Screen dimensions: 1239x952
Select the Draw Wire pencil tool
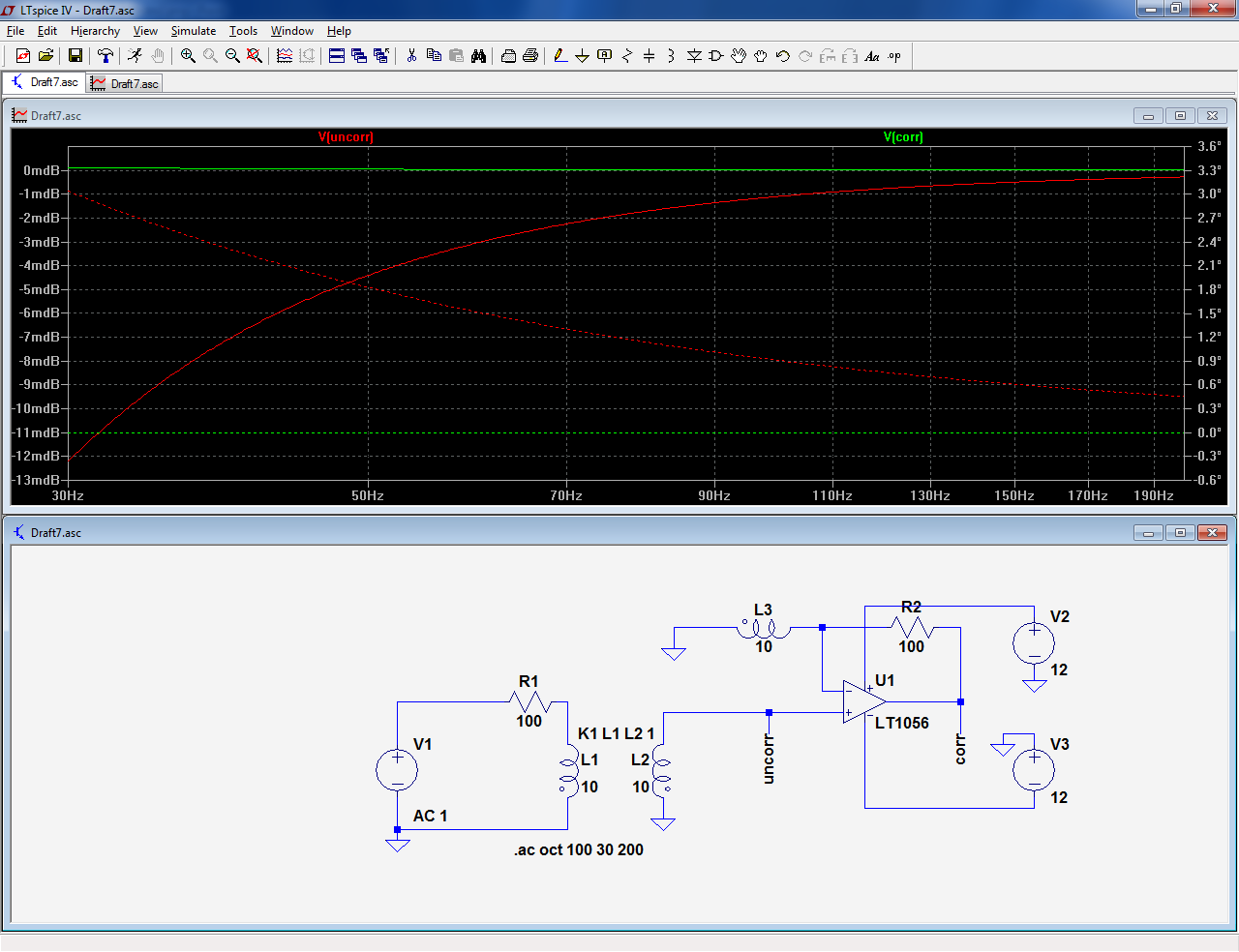560,56
